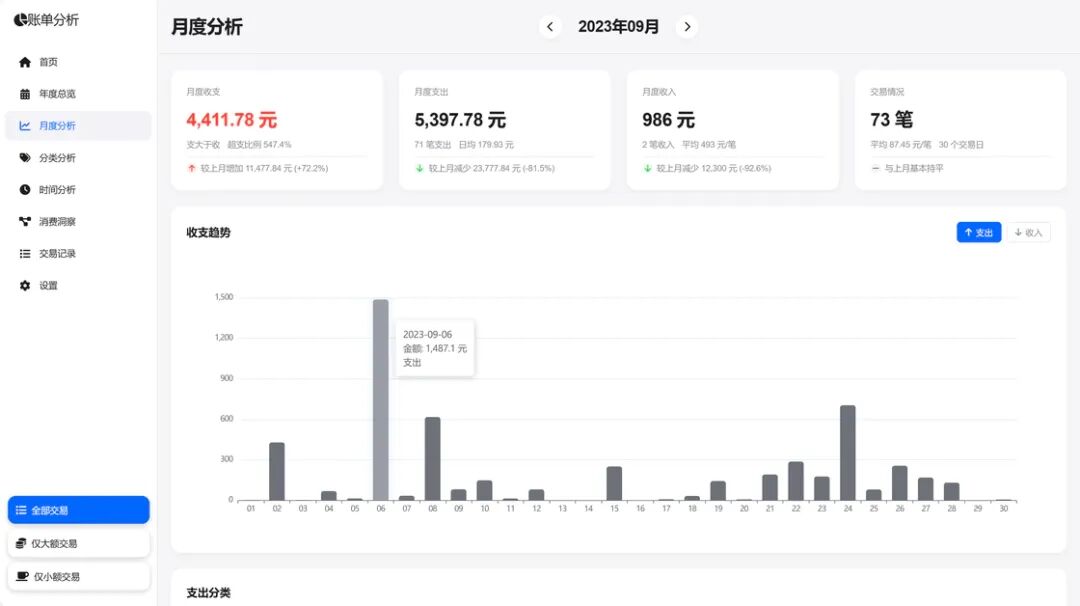Click the bar for day 23
This screenshot has width=1080, height=606.
822,488
